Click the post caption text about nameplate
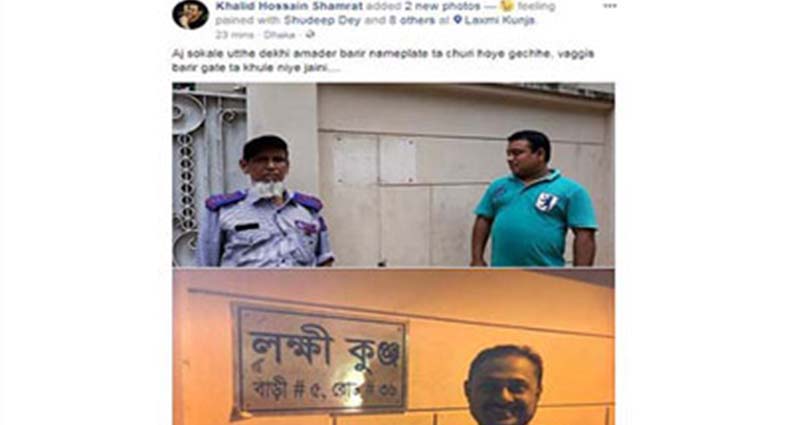 383,60
